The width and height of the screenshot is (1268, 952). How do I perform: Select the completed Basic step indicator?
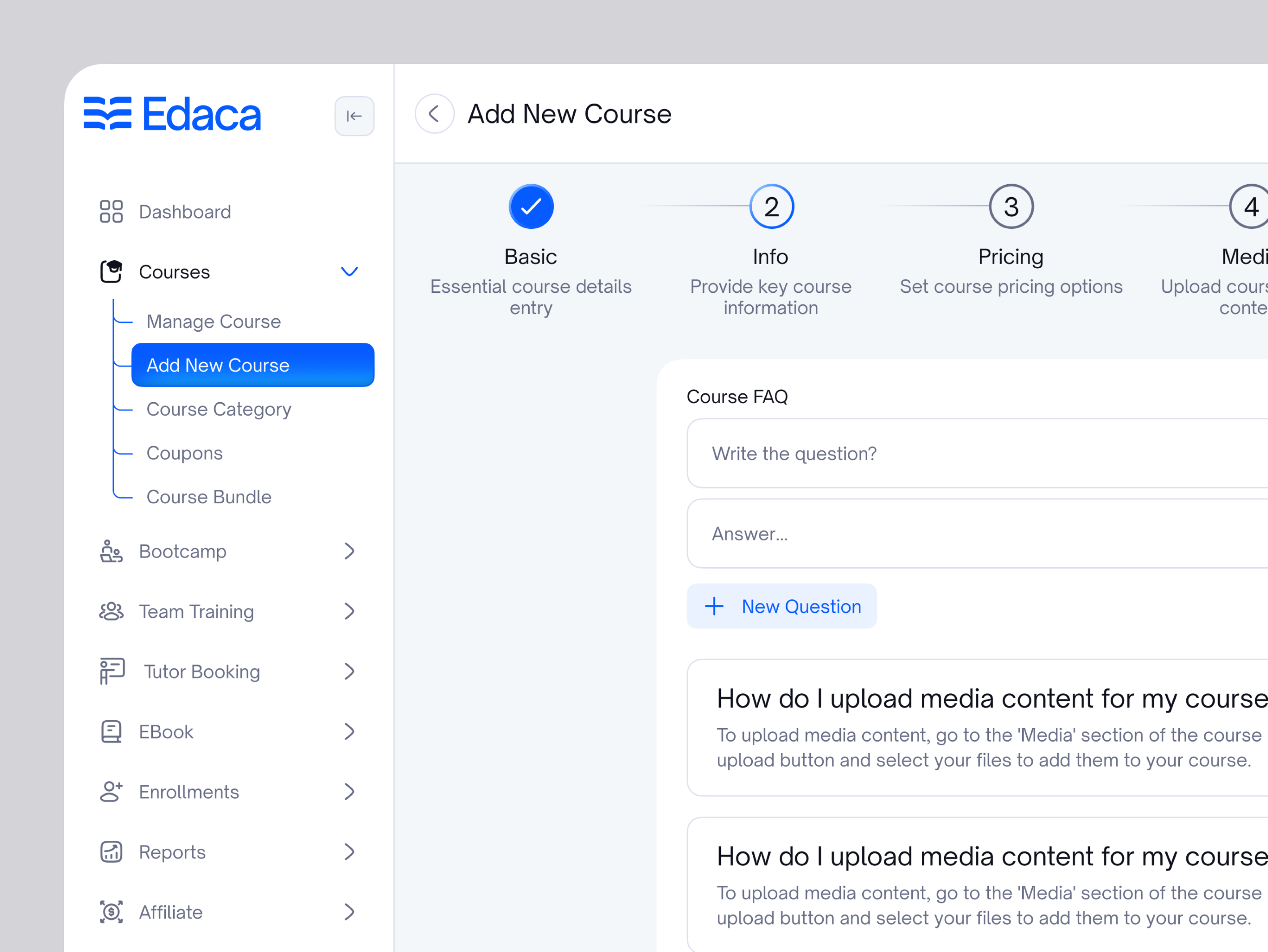coord(530,206)
